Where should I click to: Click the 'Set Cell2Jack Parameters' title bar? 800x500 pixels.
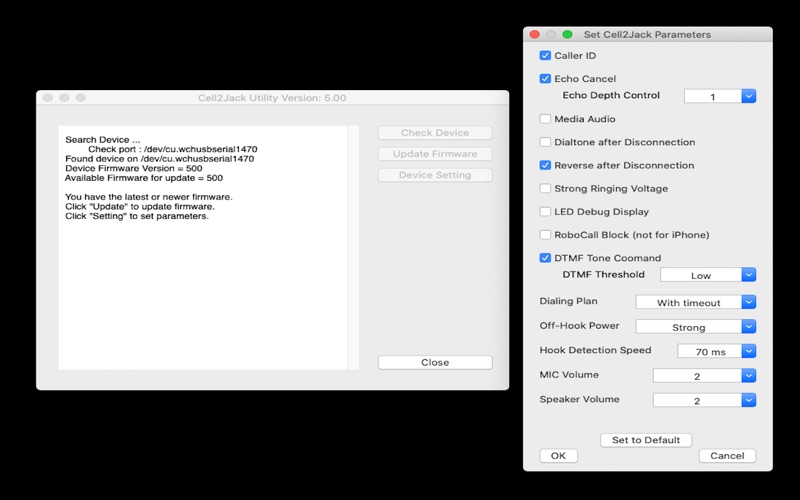tap(647, 34)
